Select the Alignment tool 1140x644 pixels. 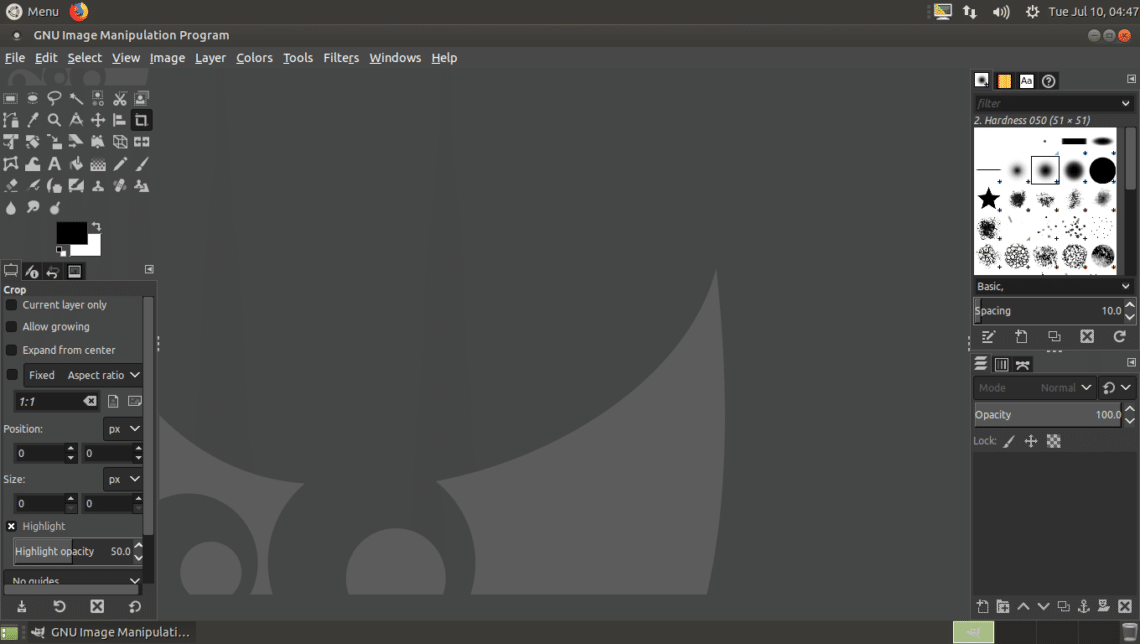(x=119, y=120)
